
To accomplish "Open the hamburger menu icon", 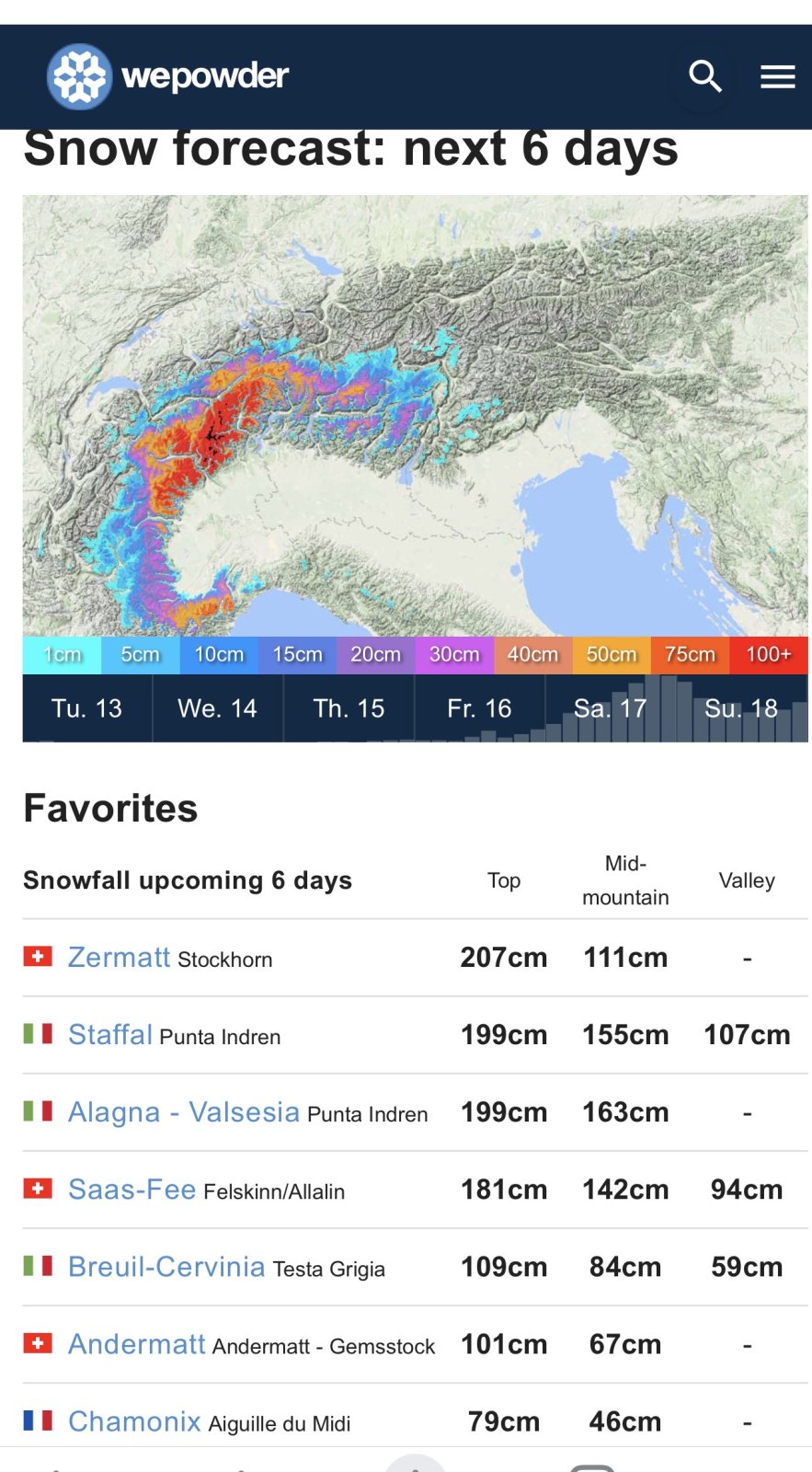I will [777, 77].
